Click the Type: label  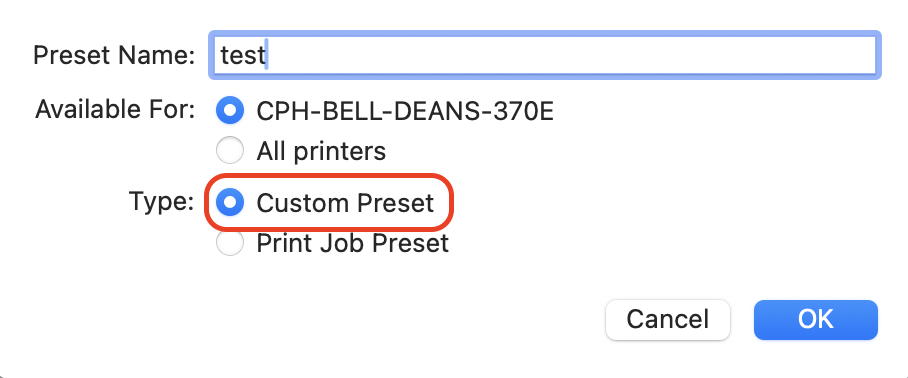(162, 201)
